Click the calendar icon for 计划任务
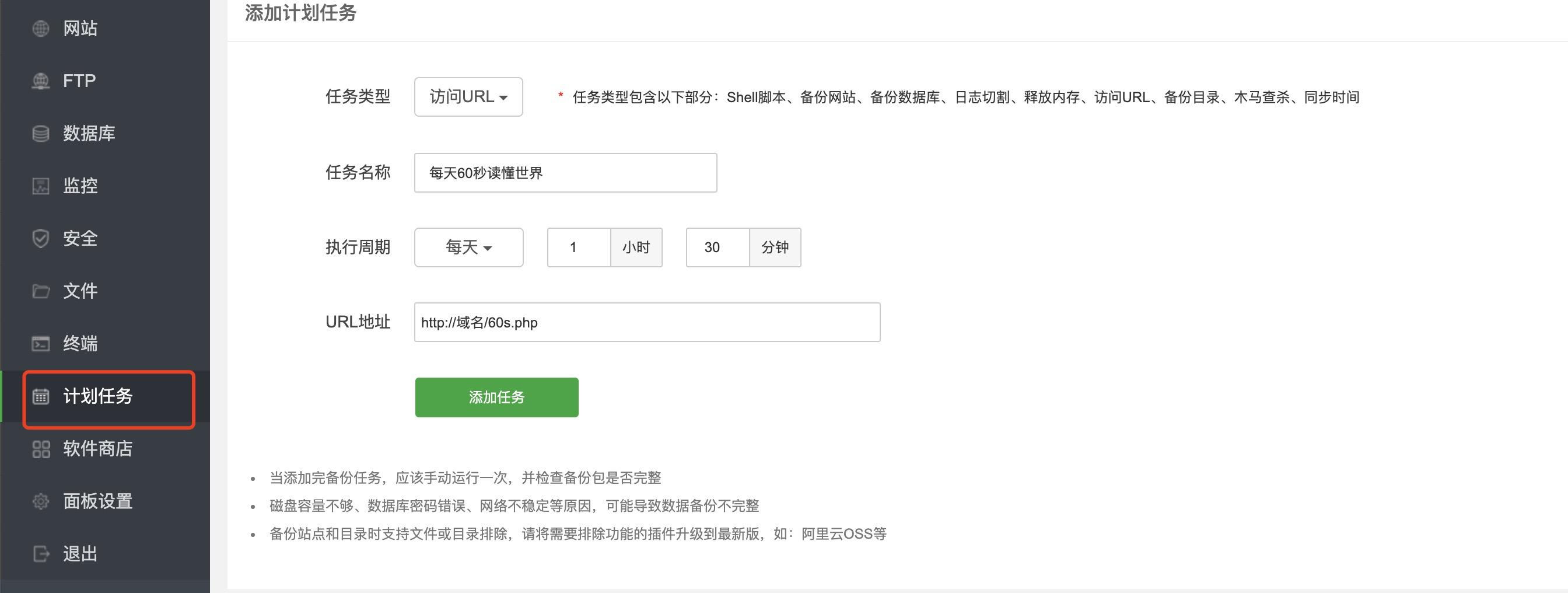Viewport: 1568px width, 593px height. pyautogui.click(x=41, y=396)
